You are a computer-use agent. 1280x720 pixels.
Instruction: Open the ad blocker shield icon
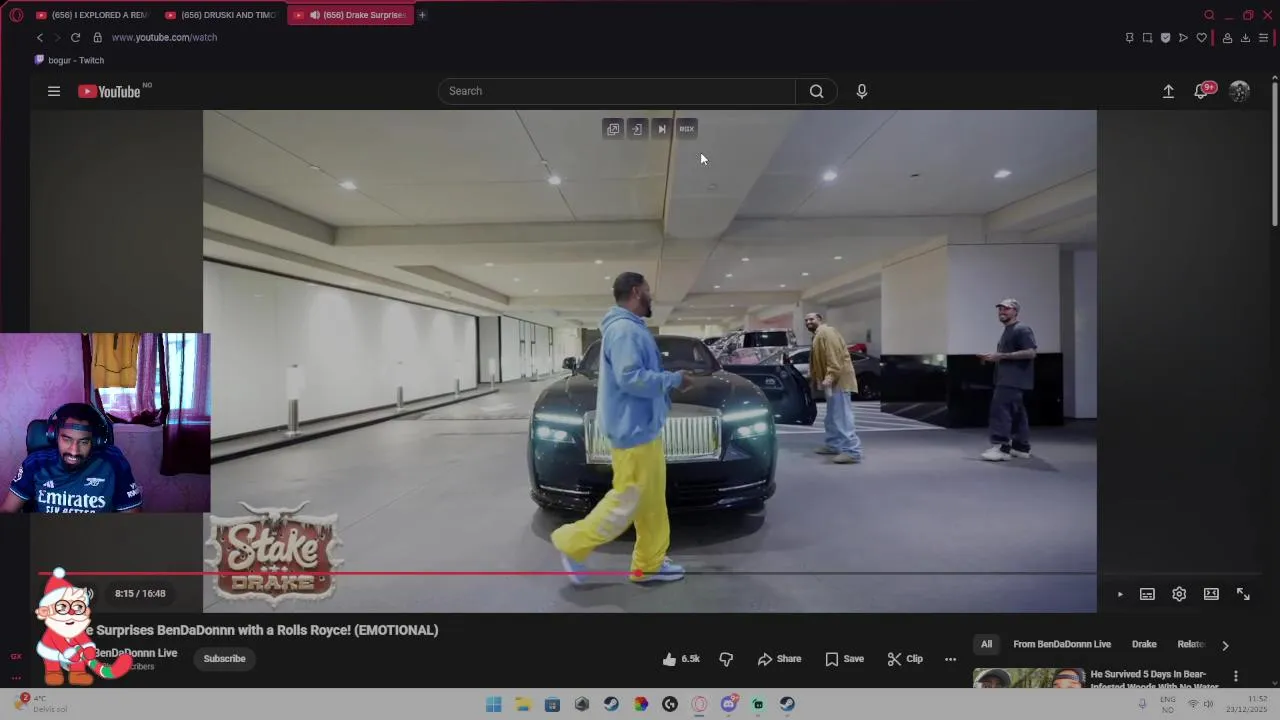click(x=1165, y=38)
